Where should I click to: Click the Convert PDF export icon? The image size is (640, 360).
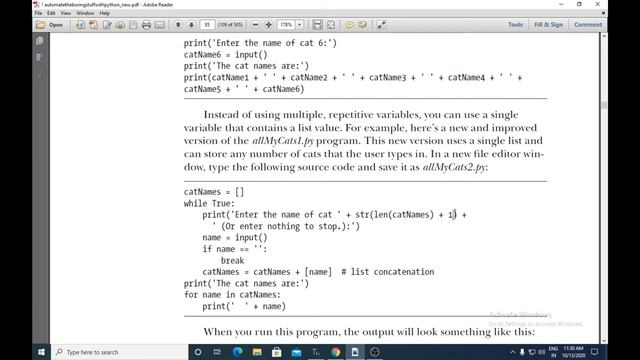click(93, 25)
